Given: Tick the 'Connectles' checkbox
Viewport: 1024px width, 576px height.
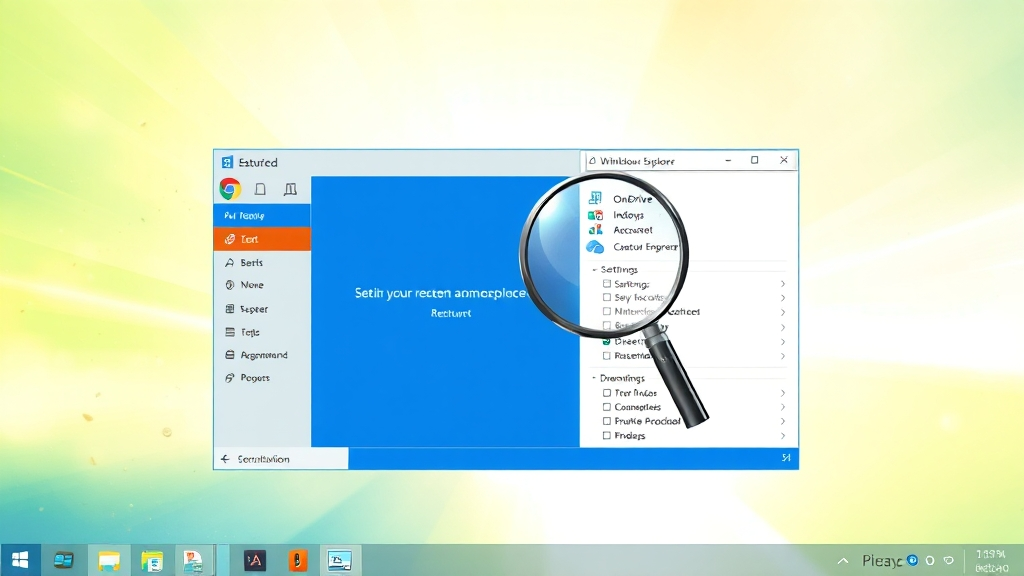Looking at the screenshot, I should pos(607,407).
